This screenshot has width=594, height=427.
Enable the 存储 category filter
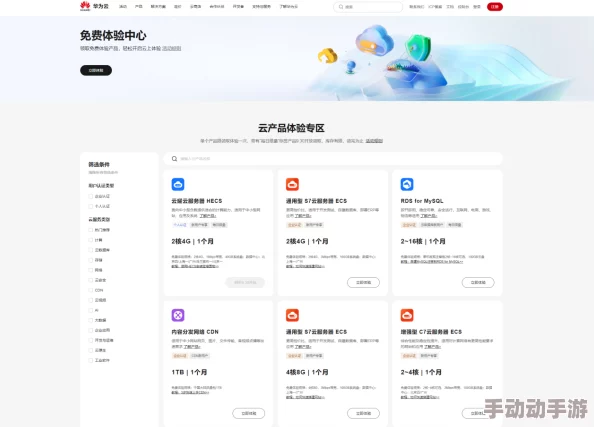(x=91, y=260)
